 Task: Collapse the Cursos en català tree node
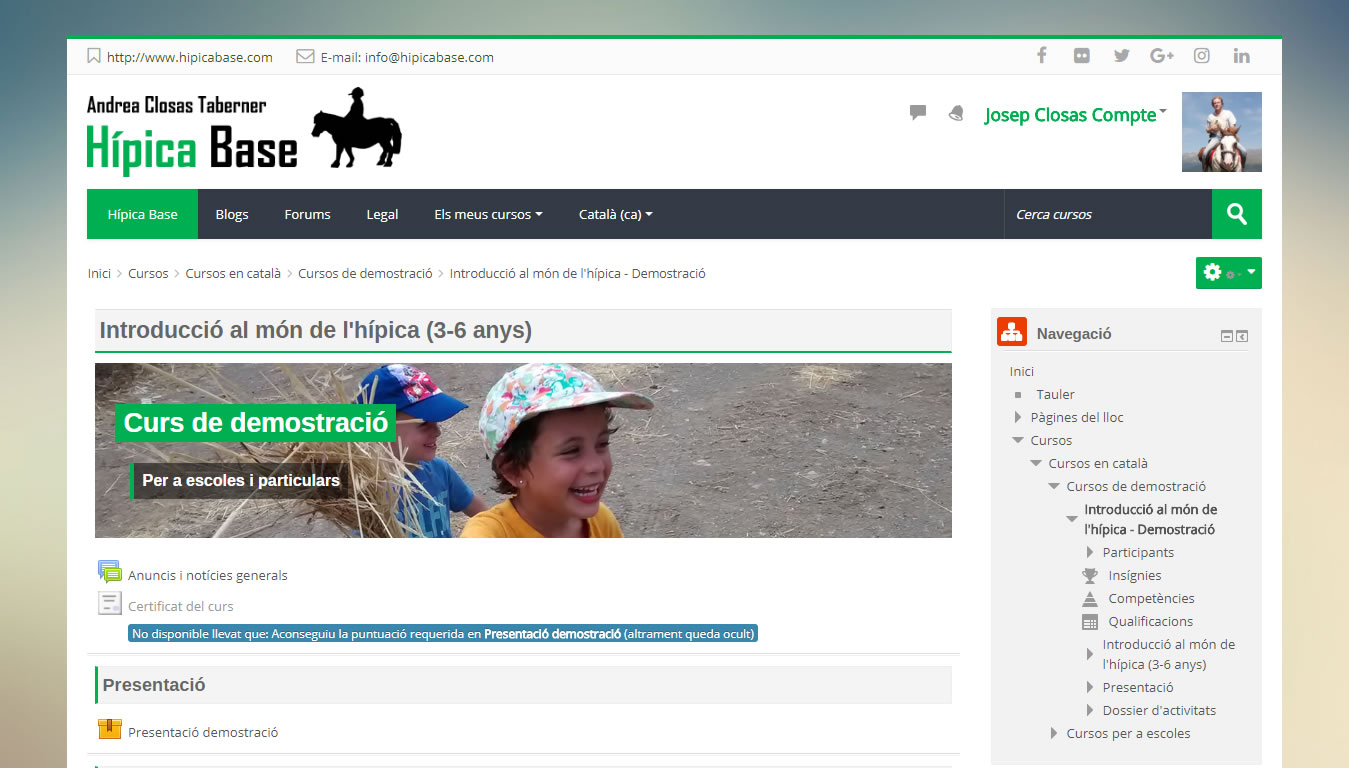1037,463
